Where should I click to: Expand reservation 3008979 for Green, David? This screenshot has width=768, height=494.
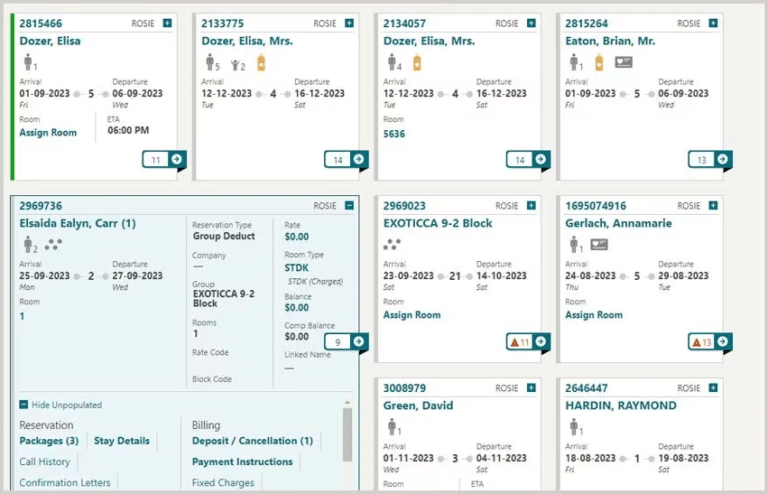(x=531, y=387)
